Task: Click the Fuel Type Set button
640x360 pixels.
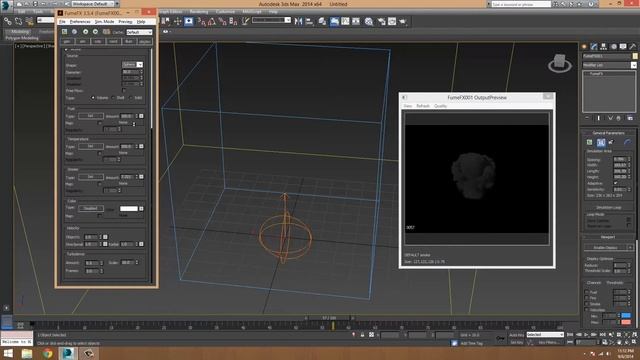Action: tap(91, 116)
